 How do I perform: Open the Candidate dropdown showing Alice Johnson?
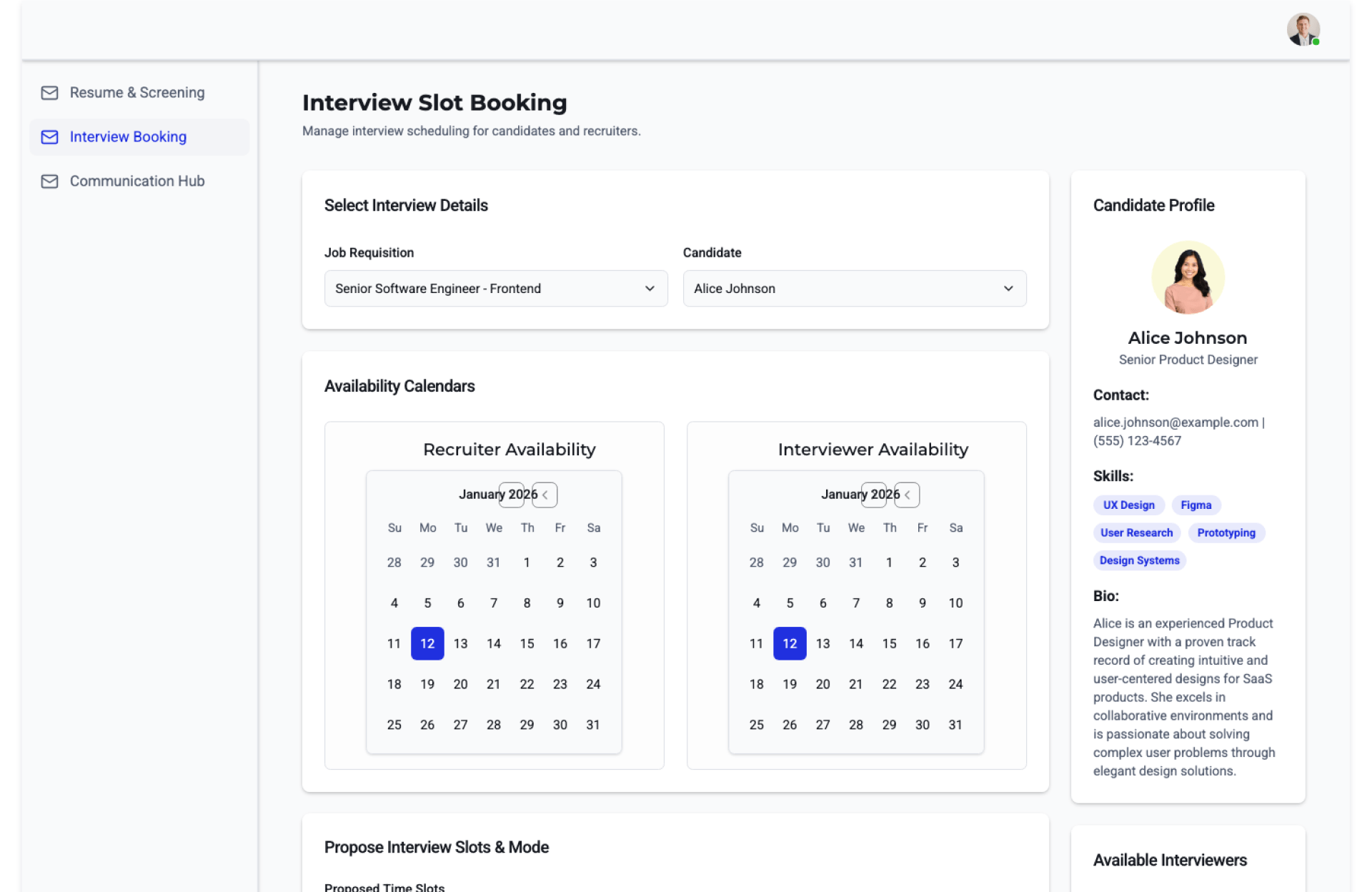(854, 289)
